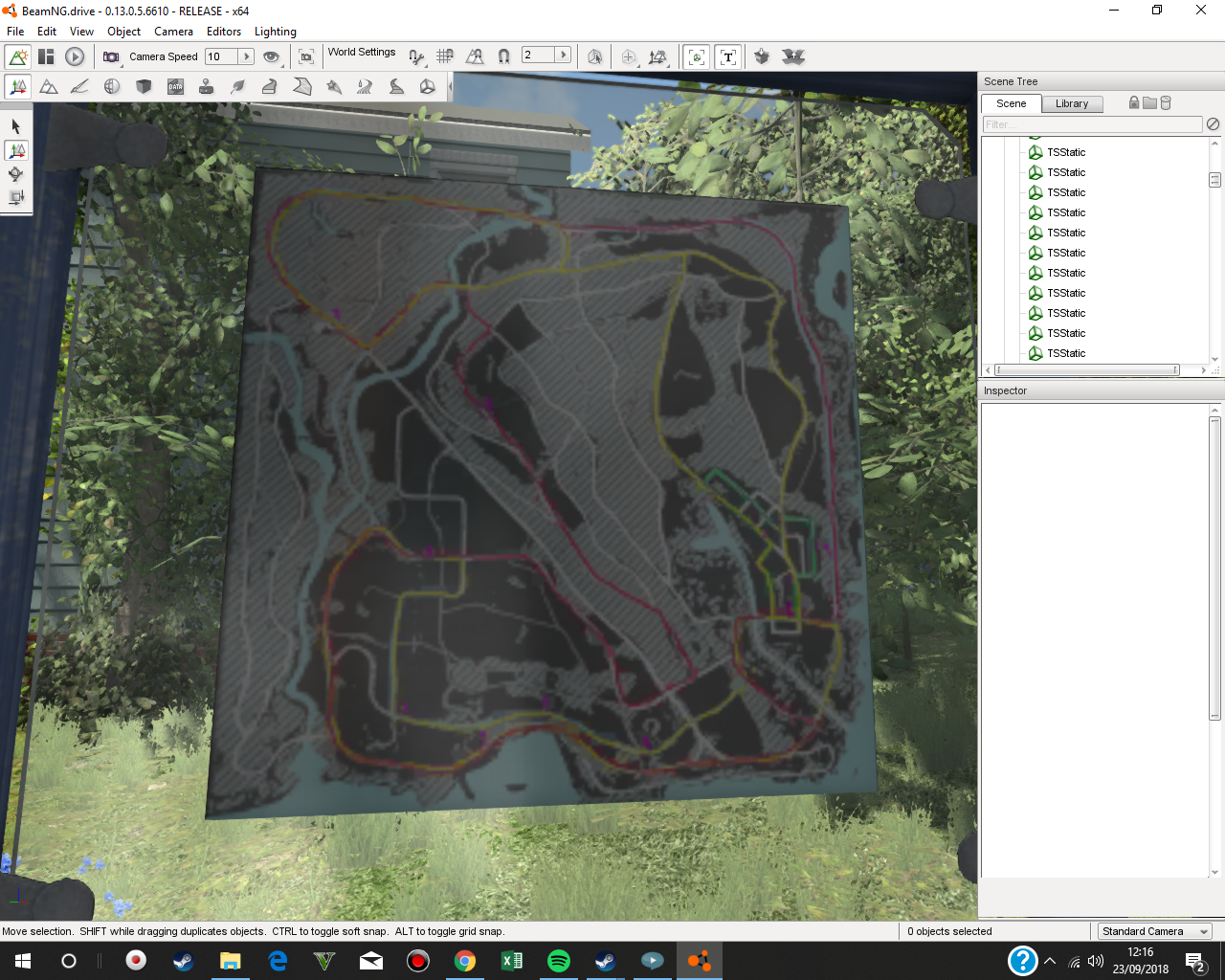
Task: Click the Play game button
Action: point(75,56)
